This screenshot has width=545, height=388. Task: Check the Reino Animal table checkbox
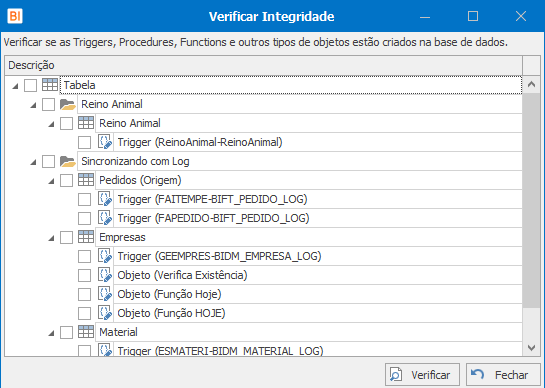[x=66, y=123]
